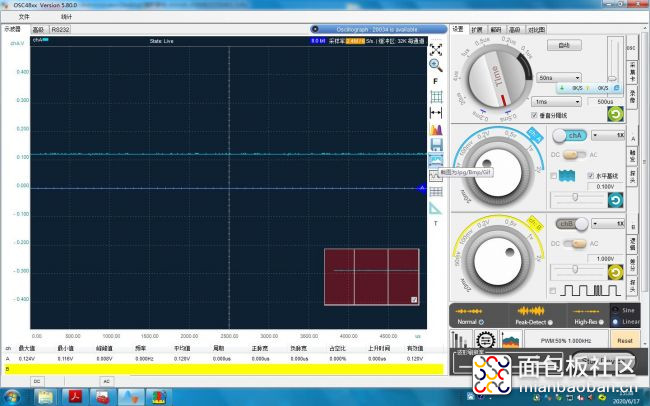Screen dimensions: 650x406
Task: Select the zoom magnifier tool
Action: tap(436, 65)
